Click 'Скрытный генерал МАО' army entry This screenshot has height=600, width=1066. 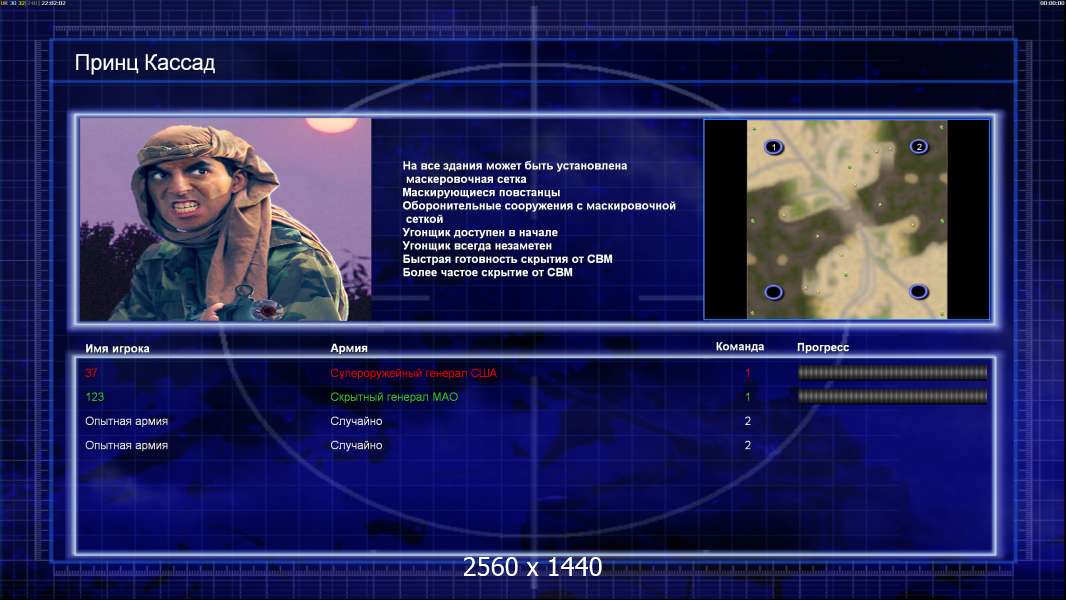(x=394, y=397)
